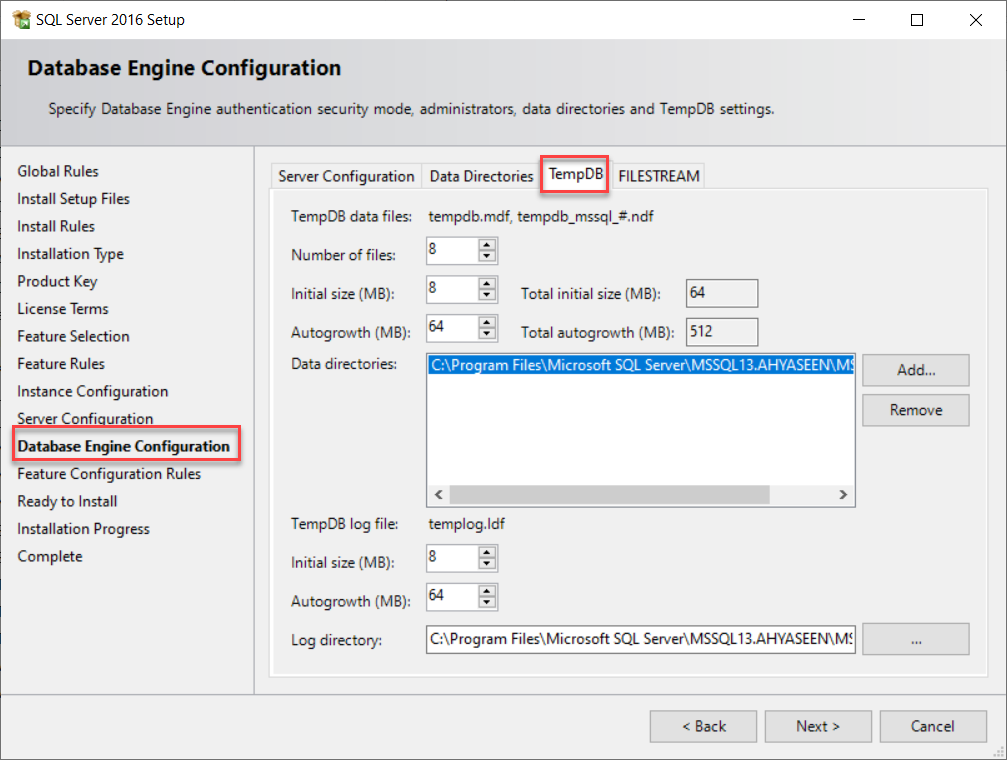This screenshot has height=760, width=1007.
Task: Click the SQL Server Setup title bar icon
Action: click(x=21, y=20)
